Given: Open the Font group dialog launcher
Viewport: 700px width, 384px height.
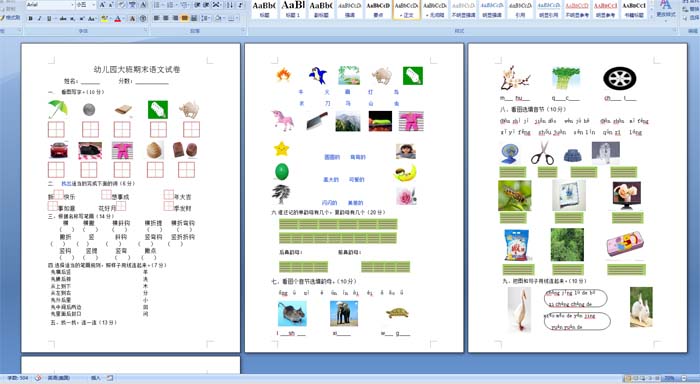Looking at the screenshot, I should [146, 30].
